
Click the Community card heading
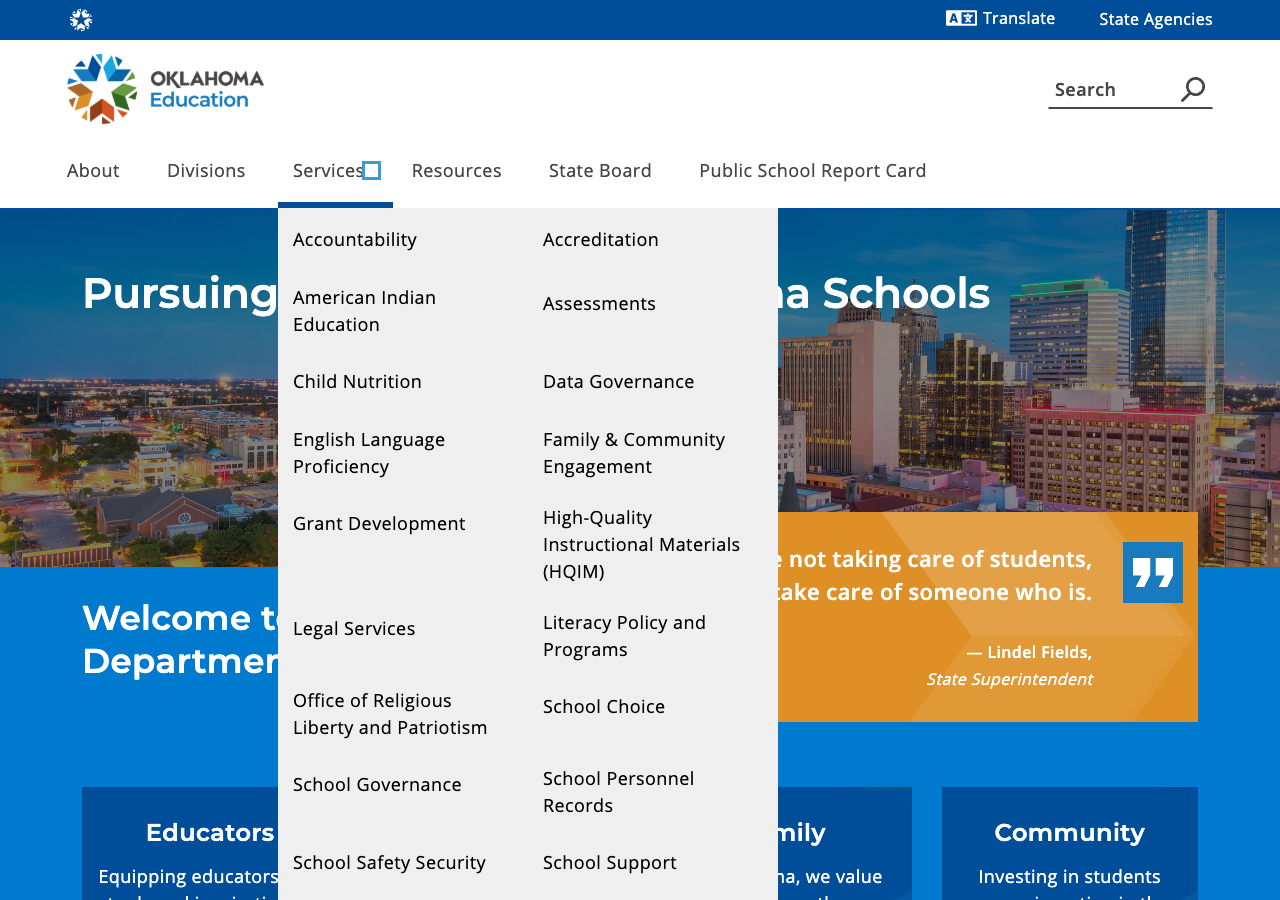coord(1070,833)
